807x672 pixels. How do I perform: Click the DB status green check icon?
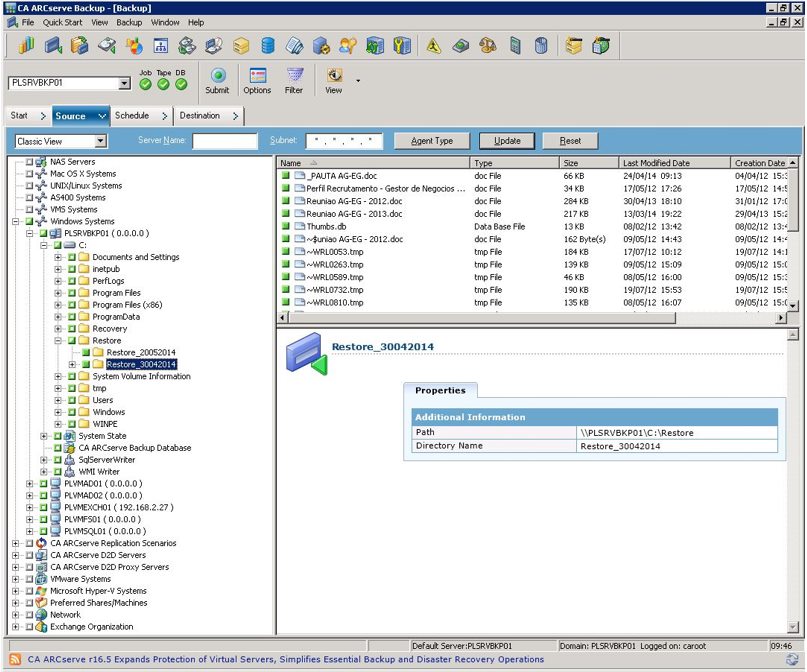[x=180, y=84]
